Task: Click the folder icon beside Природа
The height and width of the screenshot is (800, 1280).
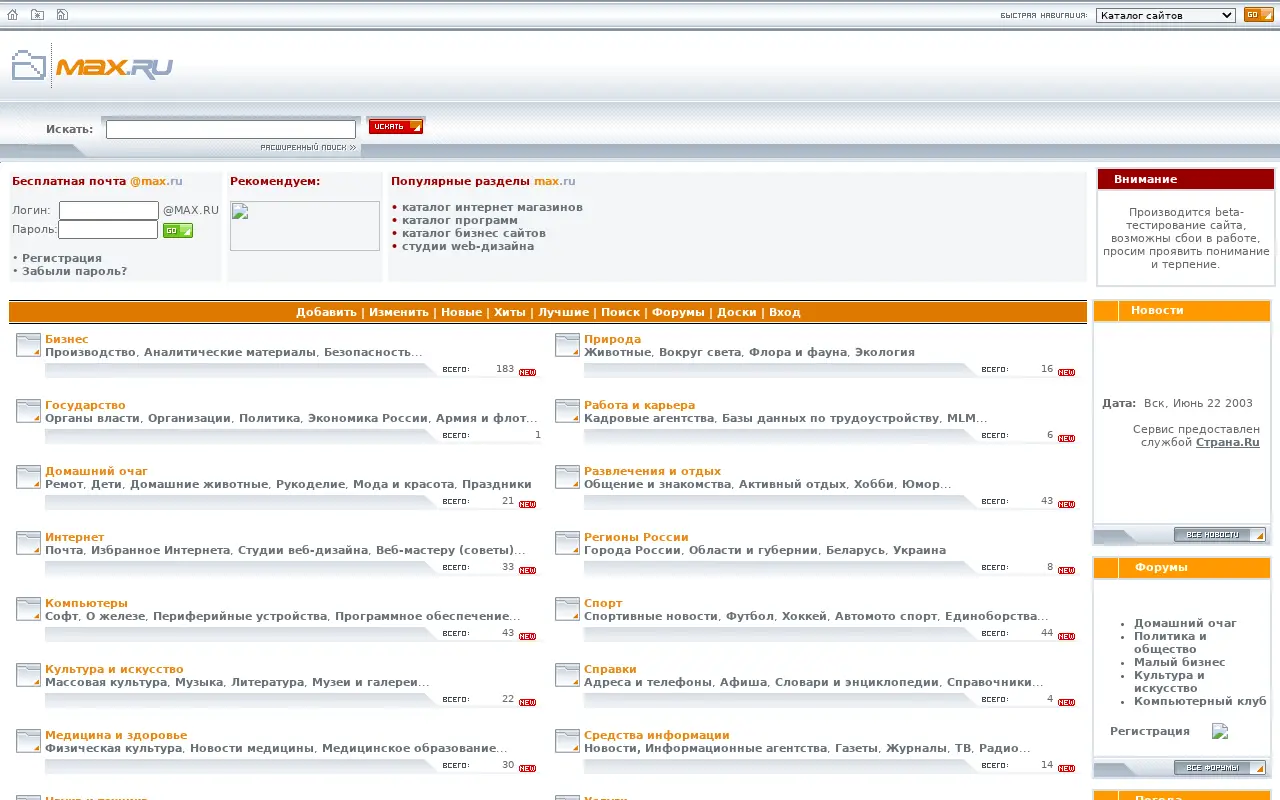Action: click(x=567, y=345)
